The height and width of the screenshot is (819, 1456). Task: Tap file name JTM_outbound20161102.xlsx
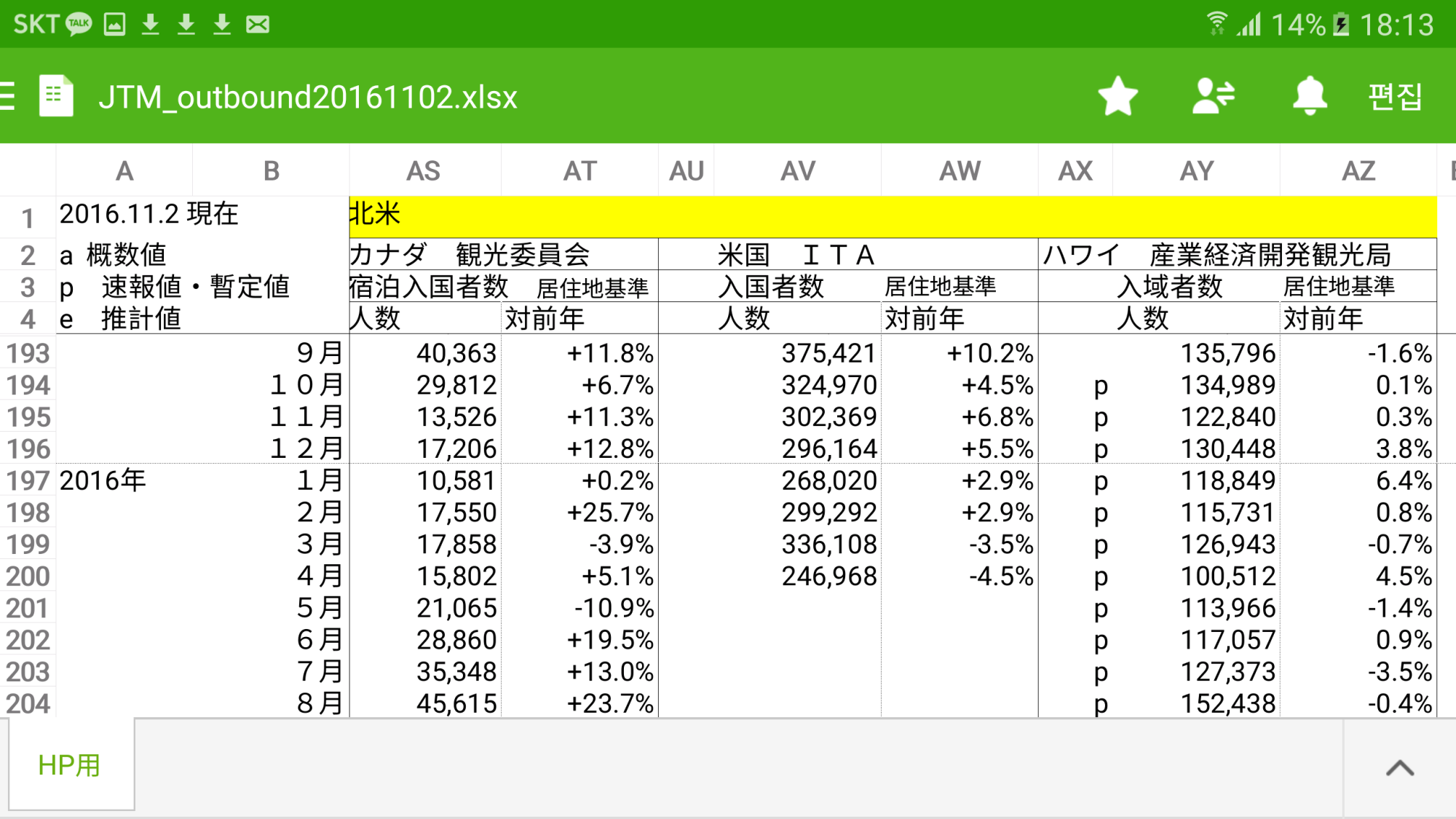tap(308, 97)
